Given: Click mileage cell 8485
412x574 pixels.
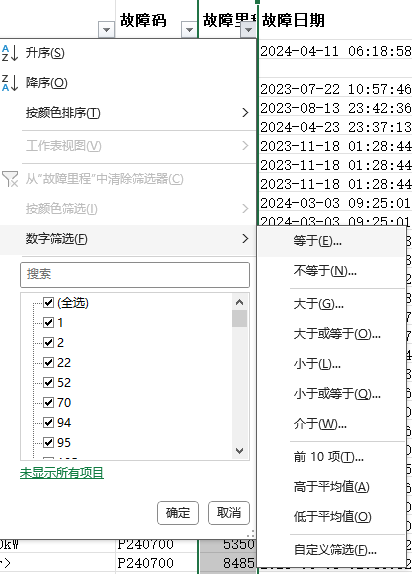Looking at the screenshot, I should coord(228,563).
